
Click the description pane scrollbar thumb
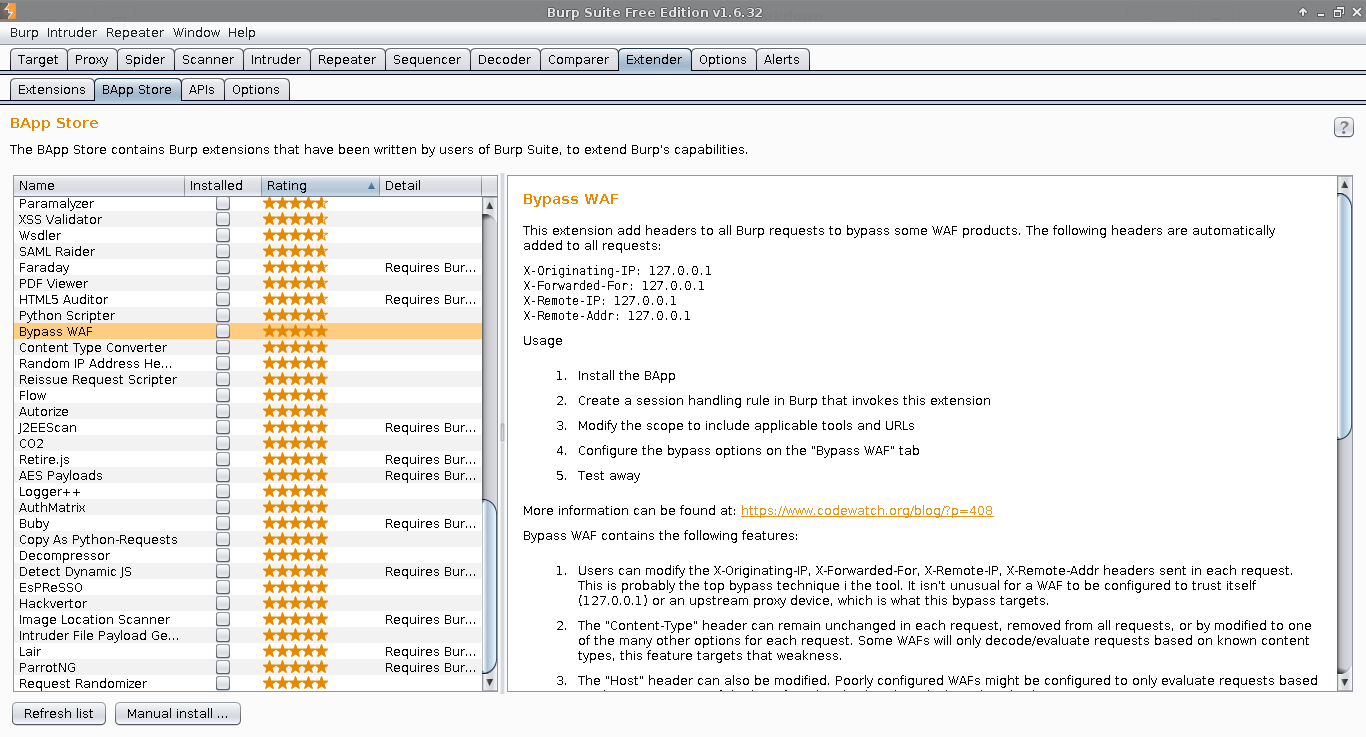tap(1344, 316)
